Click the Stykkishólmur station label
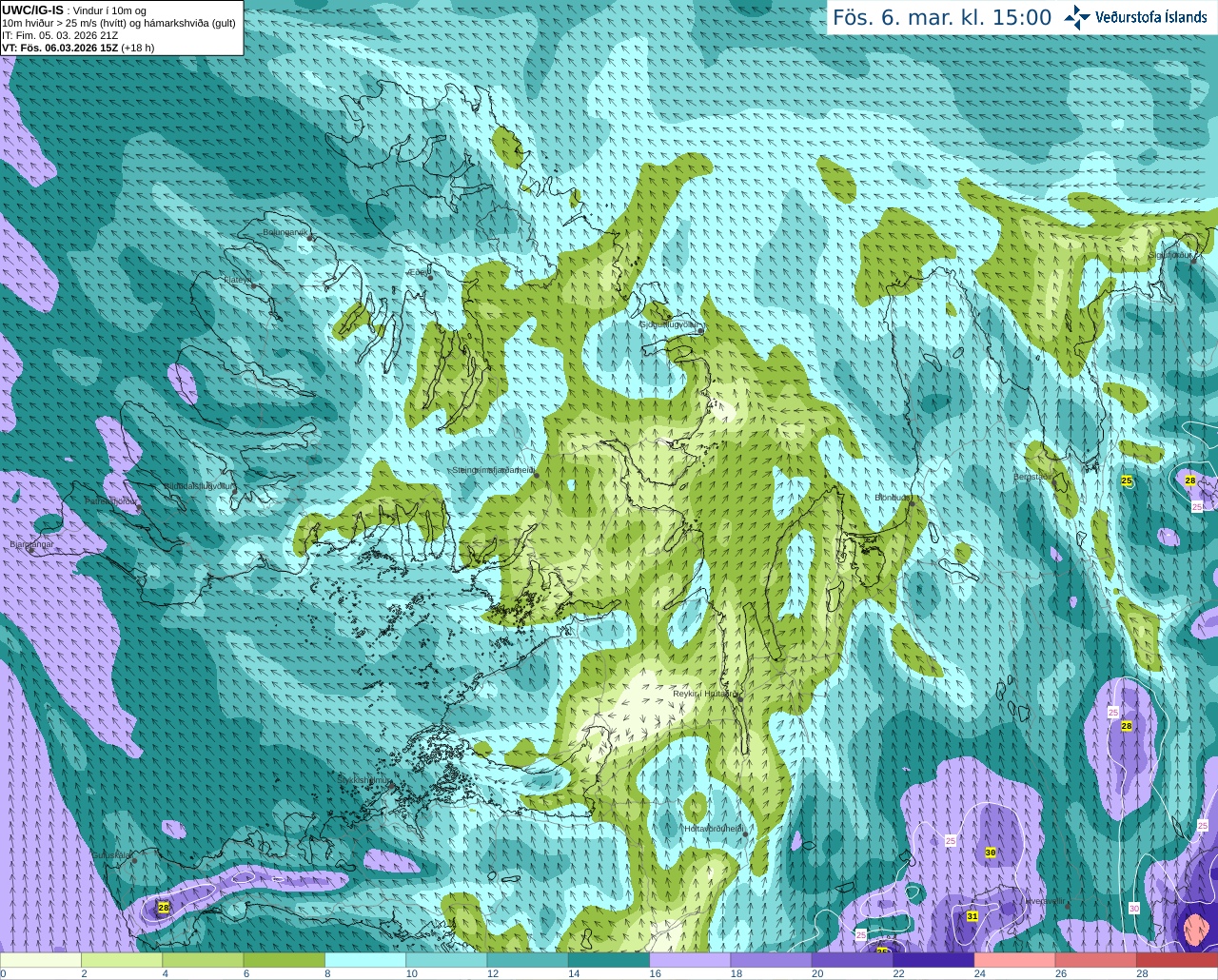The image size is (1218, 980). 363,780
